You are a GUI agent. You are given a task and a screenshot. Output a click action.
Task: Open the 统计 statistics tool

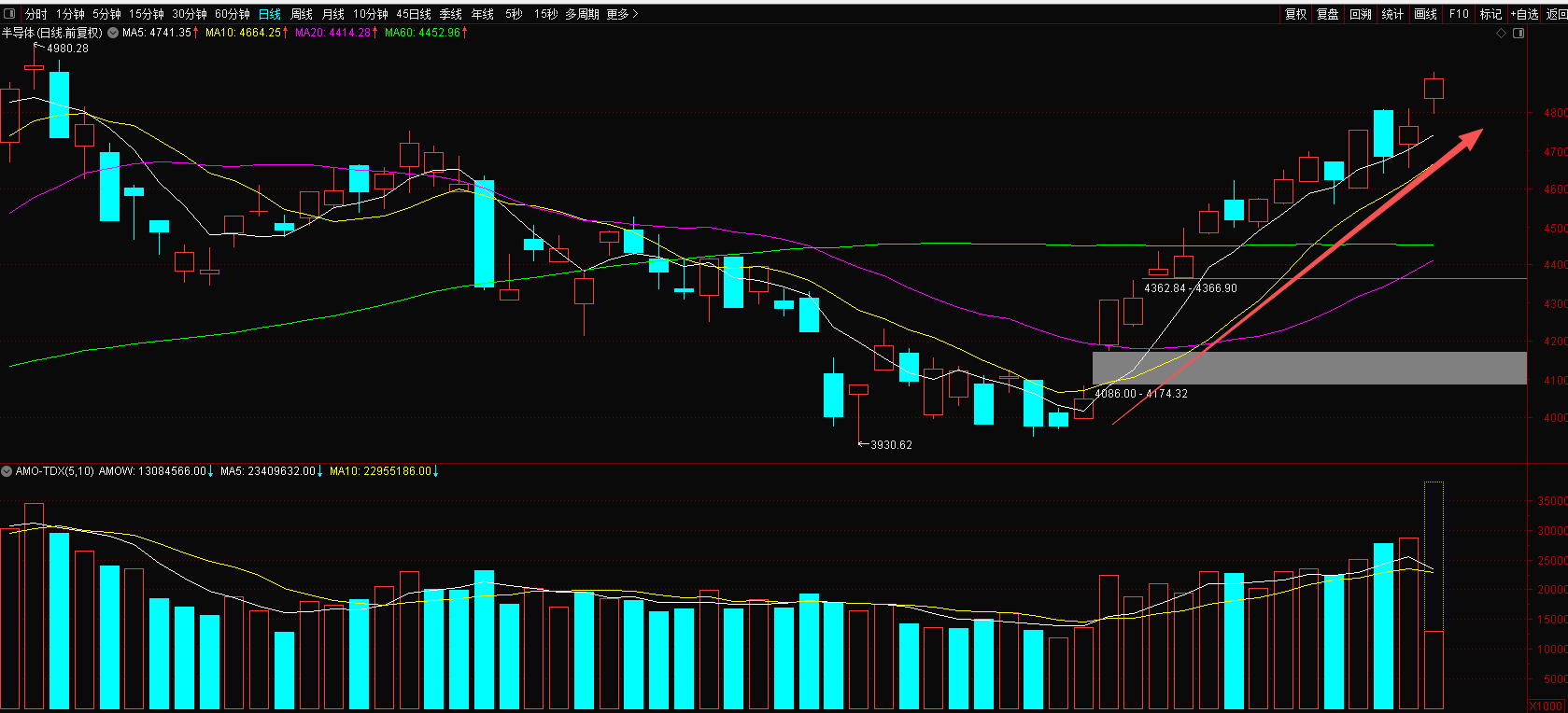1392,14
